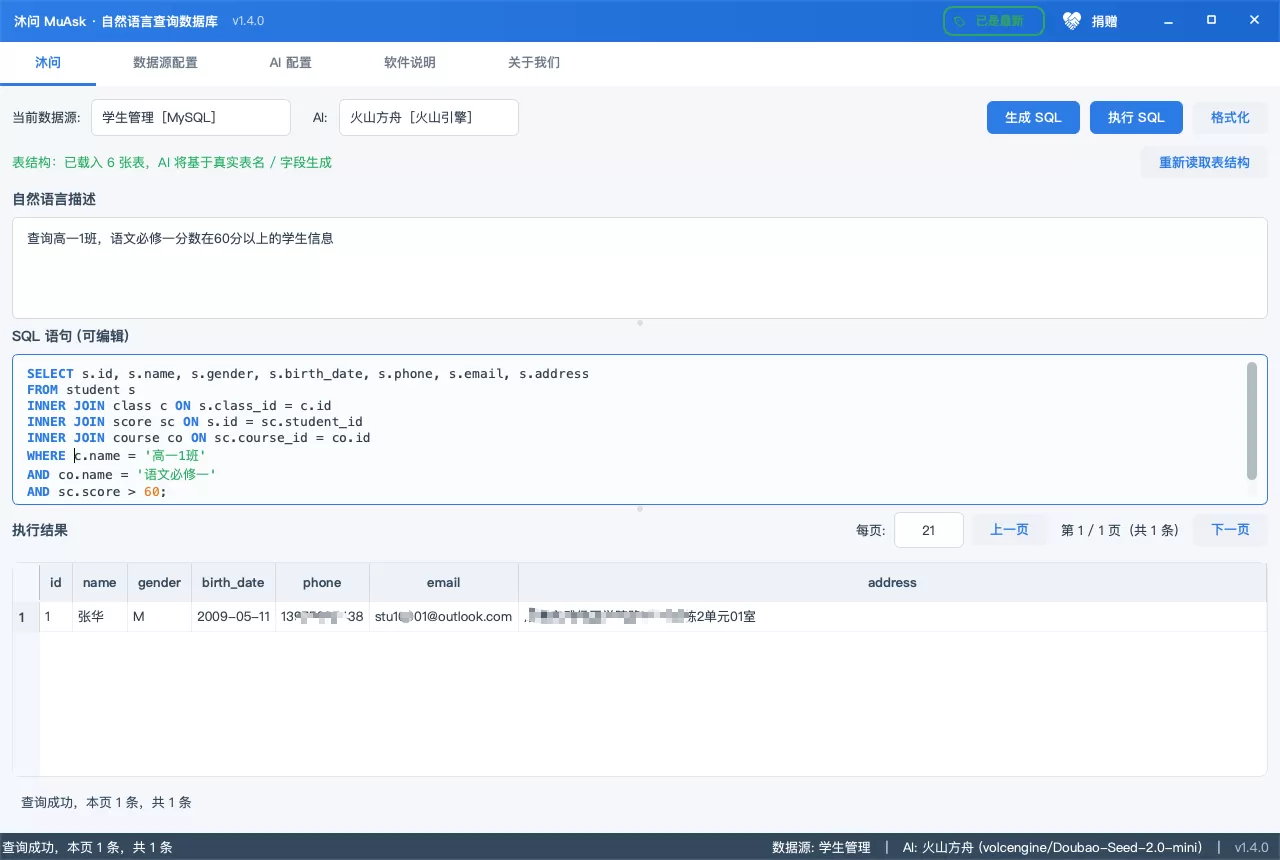Select the email cell ending in @outlook.com
1280x860 pixels.
click(444, 617)
